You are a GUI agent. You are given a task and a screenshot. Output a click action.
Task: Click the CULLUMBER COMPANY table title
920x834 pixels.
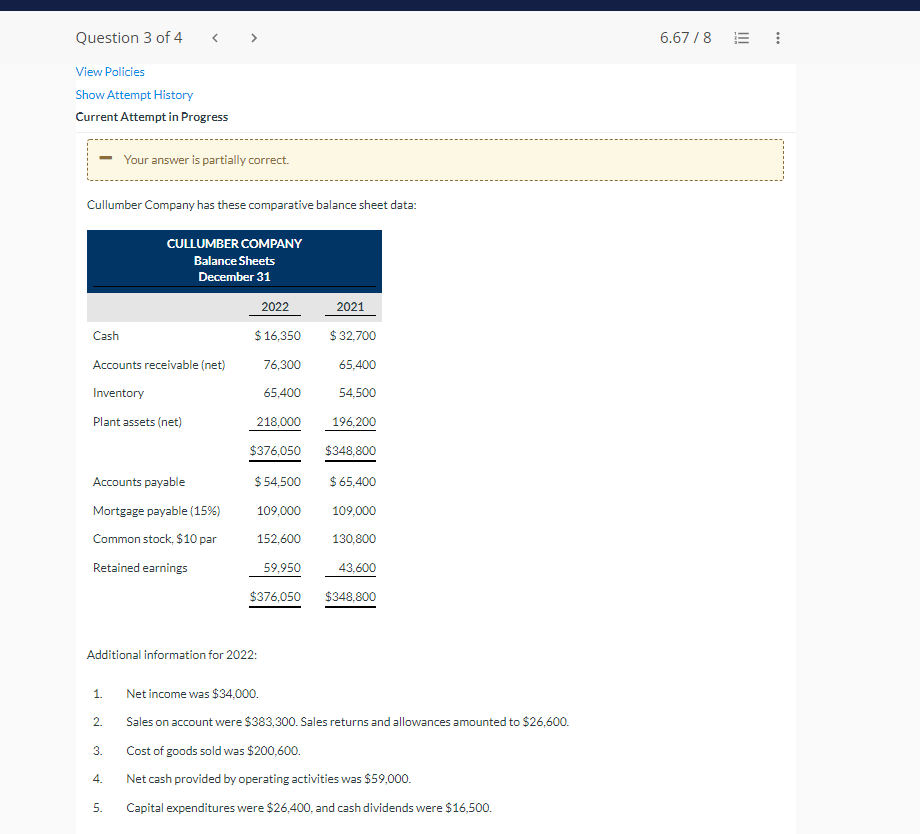(x=234, y=243)
